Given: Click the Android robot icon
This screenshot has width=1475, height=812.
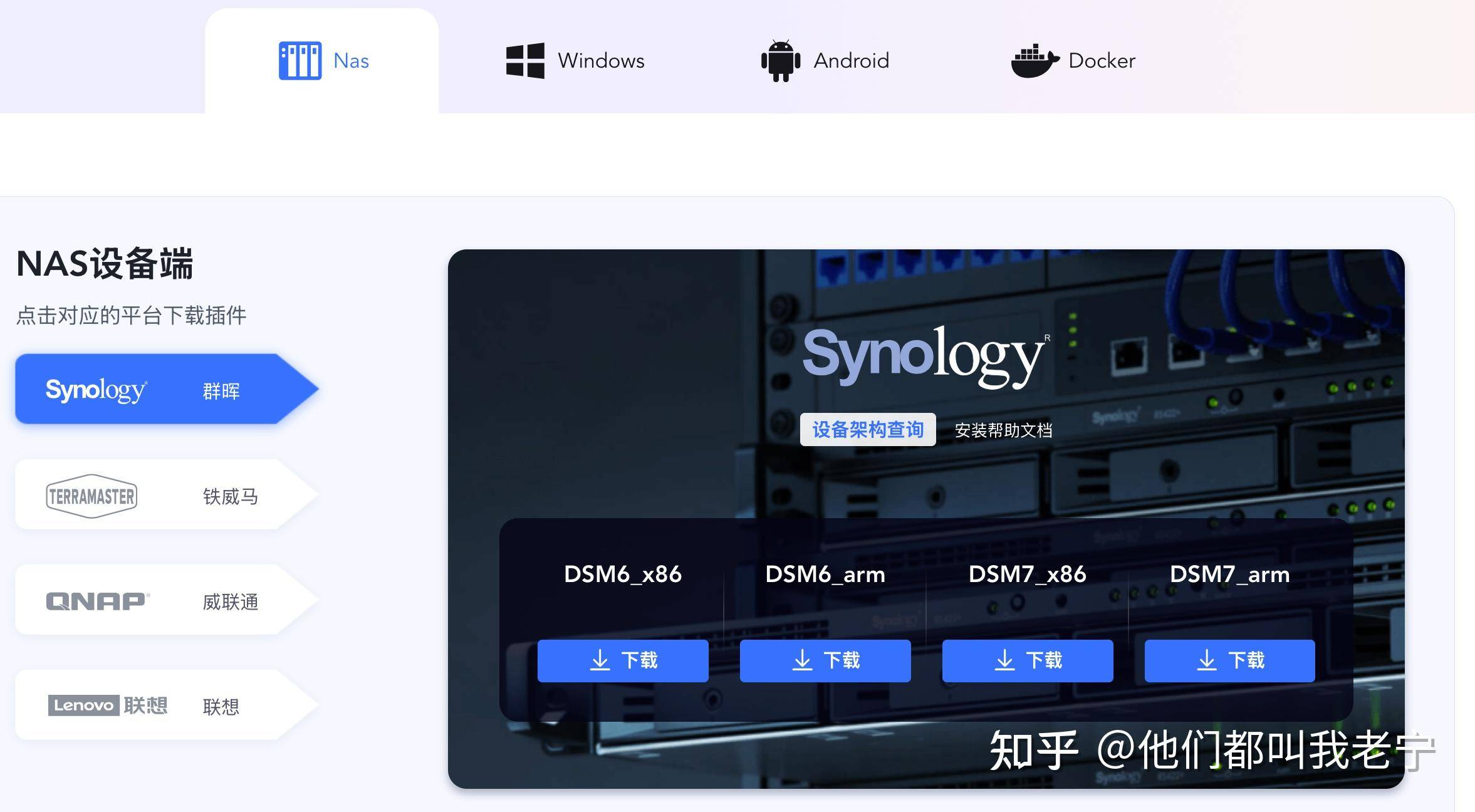Looking at the screenshot, I should (780, 61).
